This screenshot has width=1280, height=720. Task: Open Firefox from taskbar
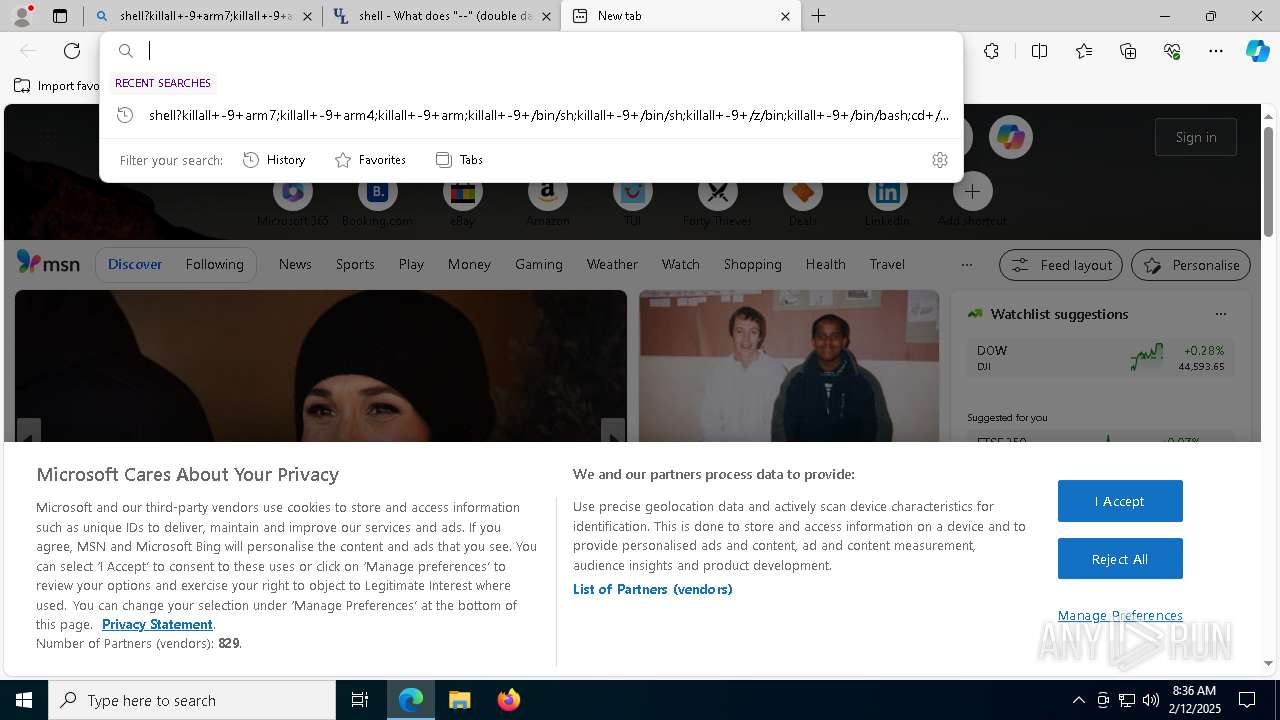tap(508, 700)
